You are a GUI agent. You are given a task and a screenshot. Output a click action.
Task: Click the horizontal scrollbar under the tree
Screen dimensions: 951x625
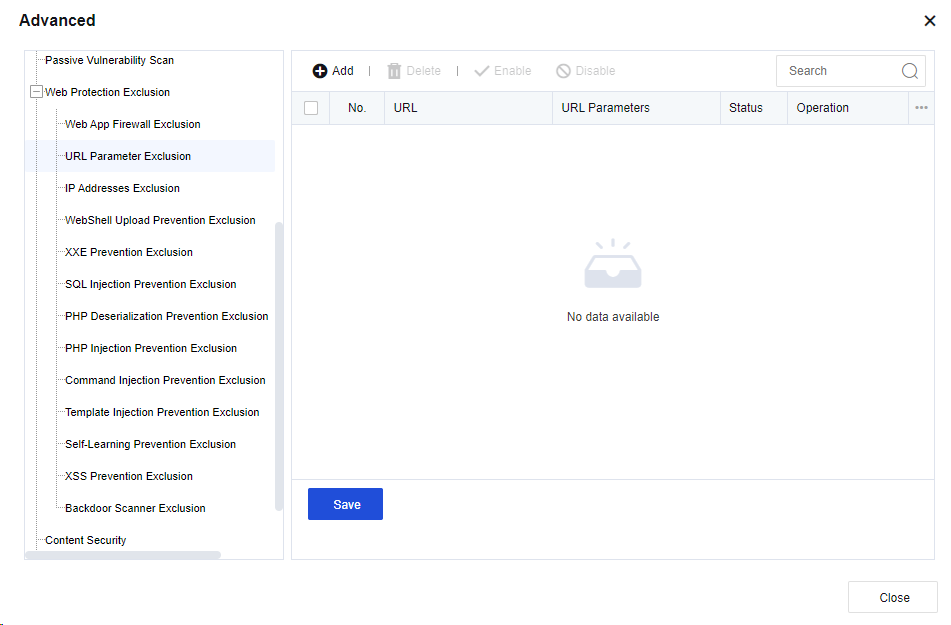click(122, 555)
